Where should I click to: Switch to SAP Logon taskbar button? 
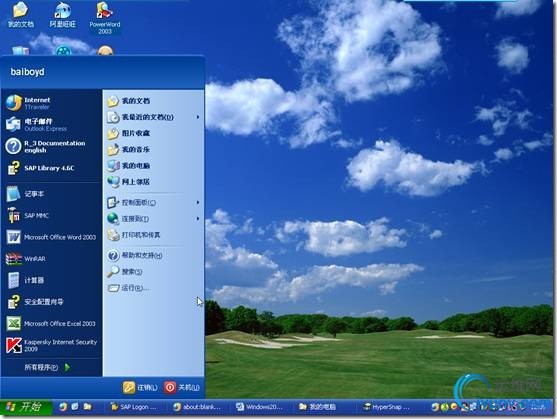point(134,407)
